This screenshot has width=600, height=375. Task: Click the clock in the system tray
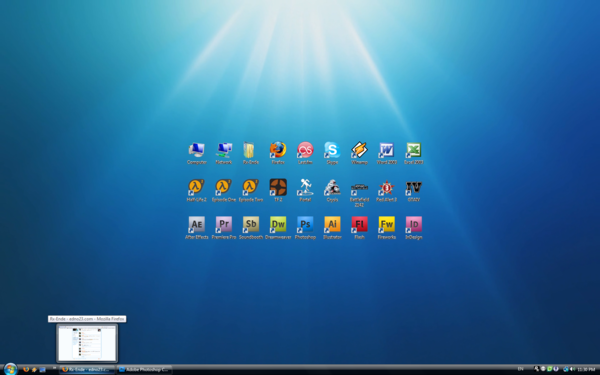586,369
